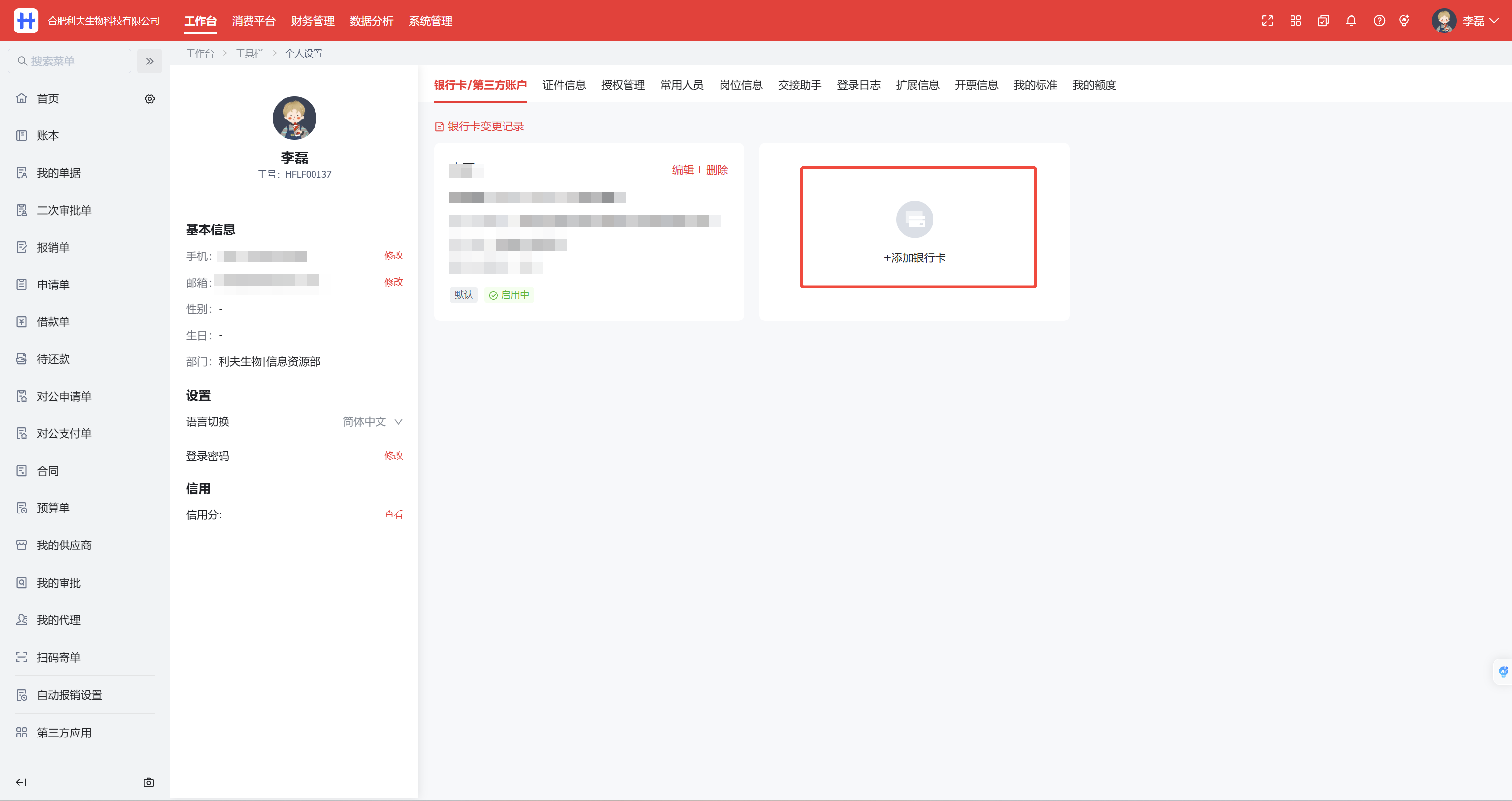
Task: Open the floating AI assistant icon
Action: (1503, 672)
